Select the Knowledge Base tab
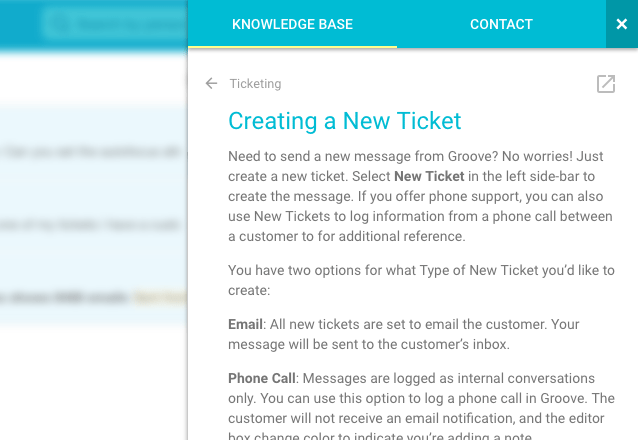Screen dimensions: 638x440 [x=292, y=24]
